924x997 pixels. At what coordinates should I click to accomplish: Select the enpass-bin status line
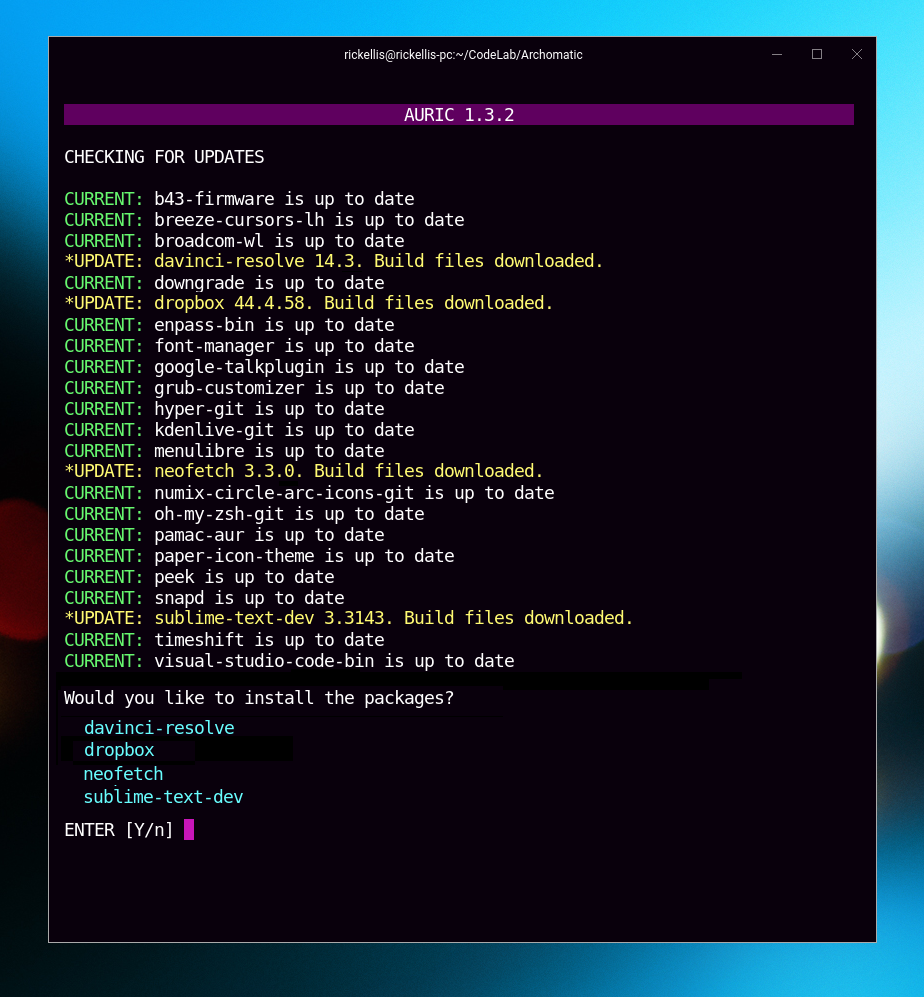pyautogui.click(x=229, y=325)
